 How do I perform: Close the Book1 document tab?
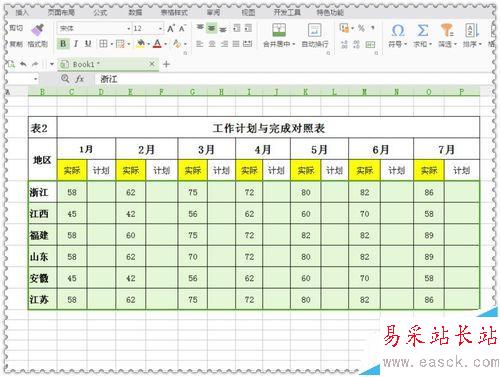152,64
